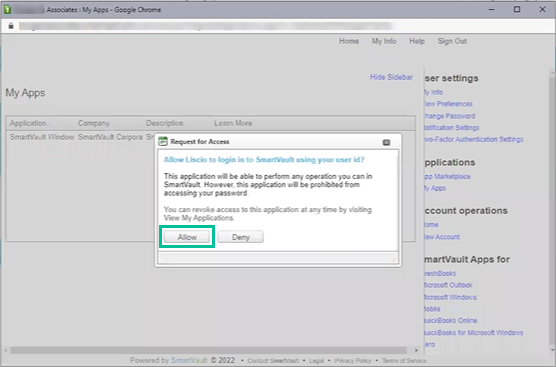Click the Home link under account operations
556x367 pixels.
coord(432,225)
